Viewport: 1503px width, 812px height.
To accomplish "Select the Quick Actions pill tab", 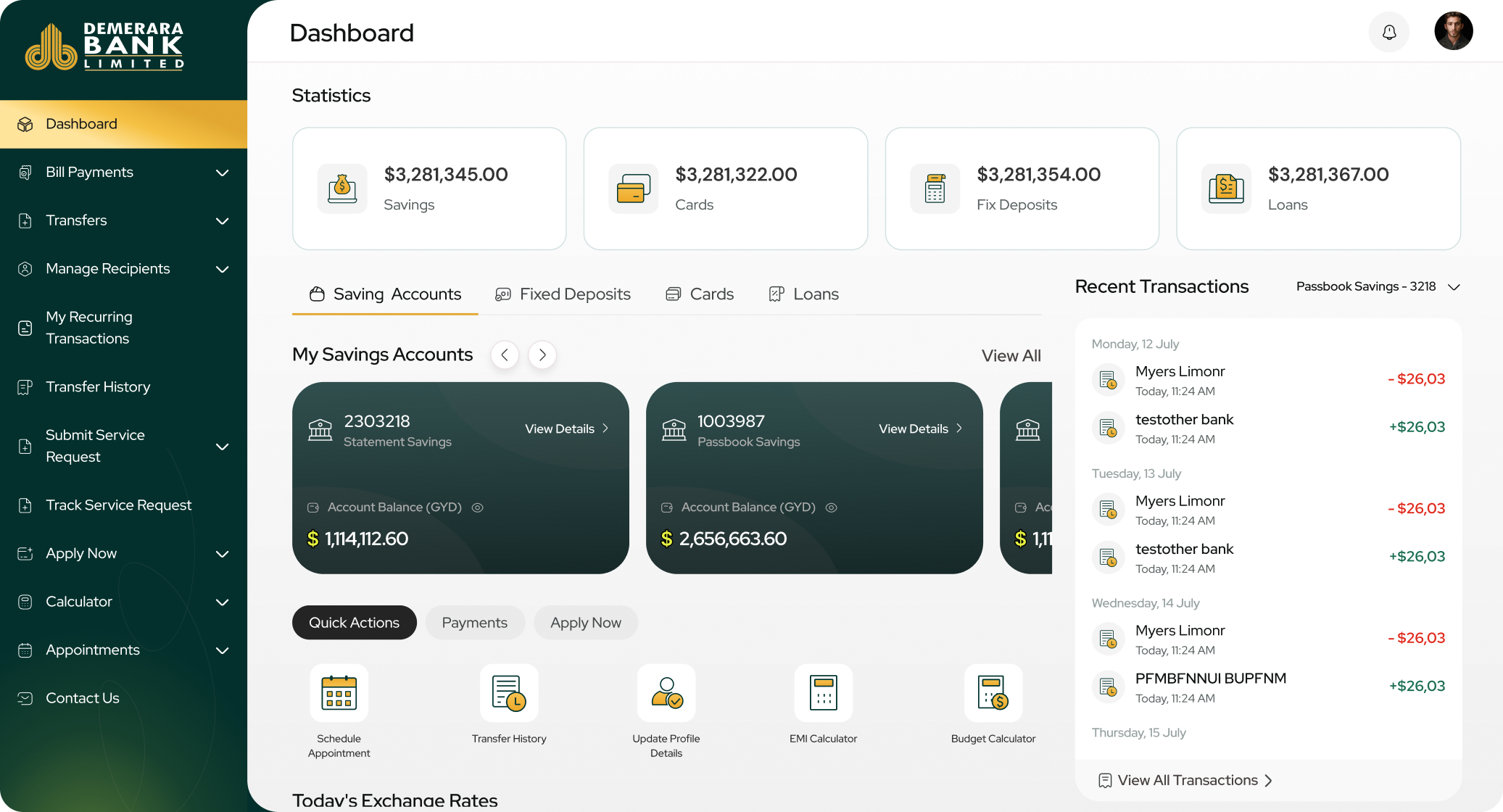I will click(354, 623).
